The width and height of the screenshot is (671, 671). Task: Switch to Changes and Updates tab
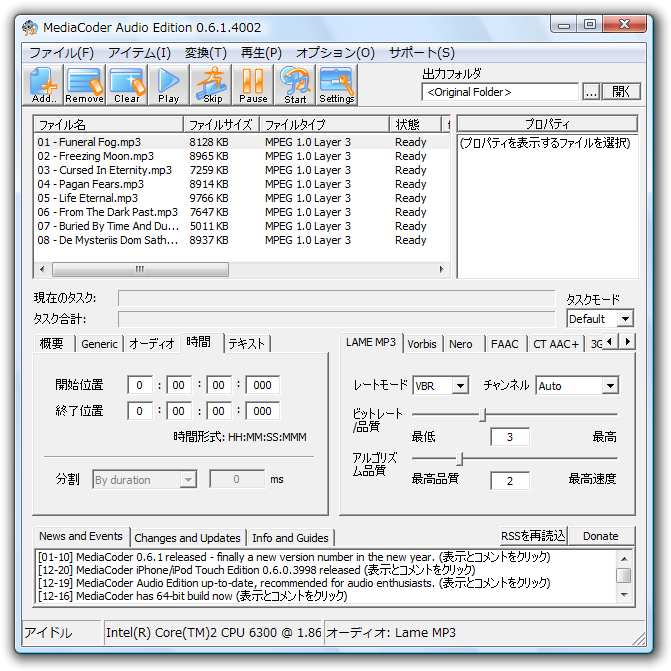[187, 538]
